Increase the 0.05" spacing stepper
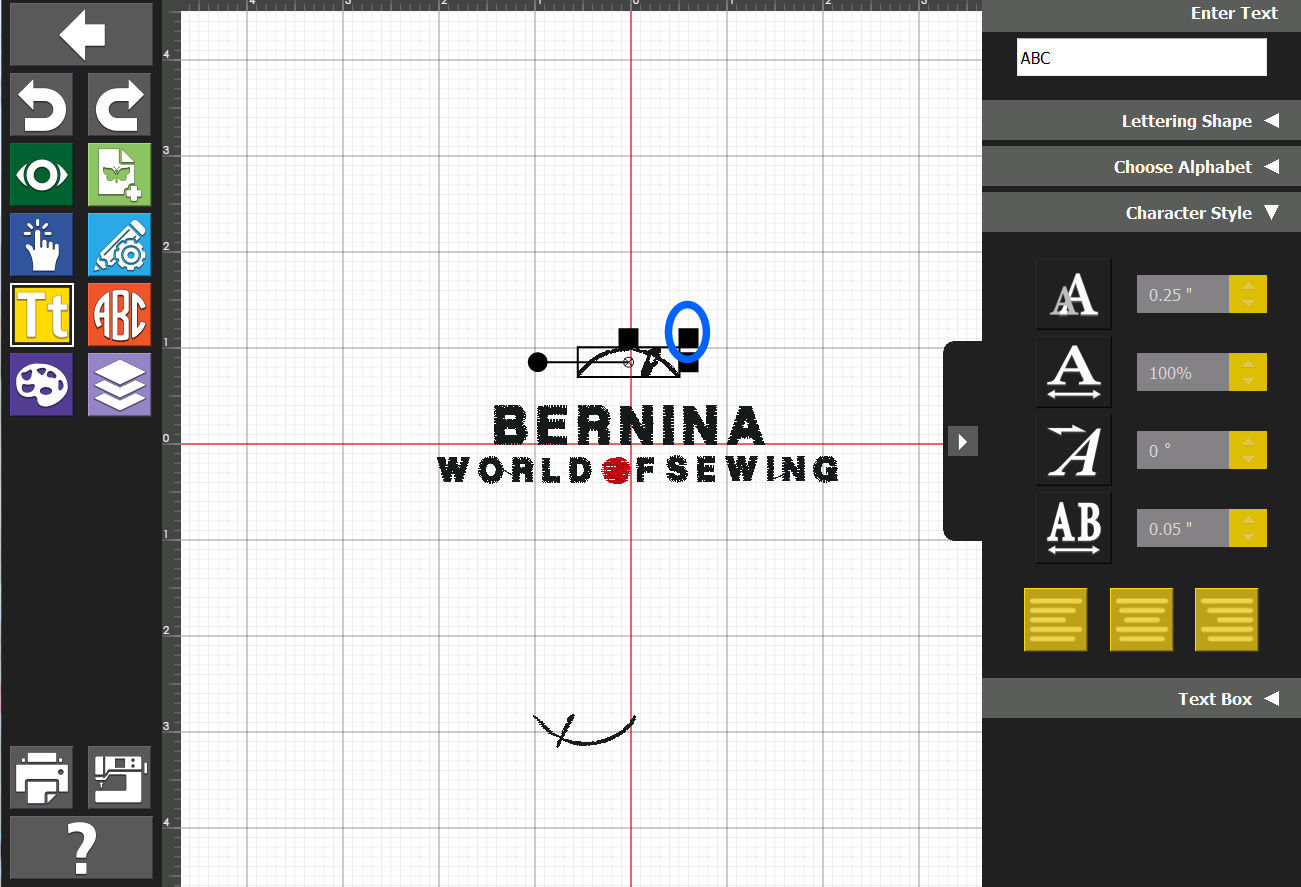Viewport: 1301px width, 887px height. [1247, 520]
